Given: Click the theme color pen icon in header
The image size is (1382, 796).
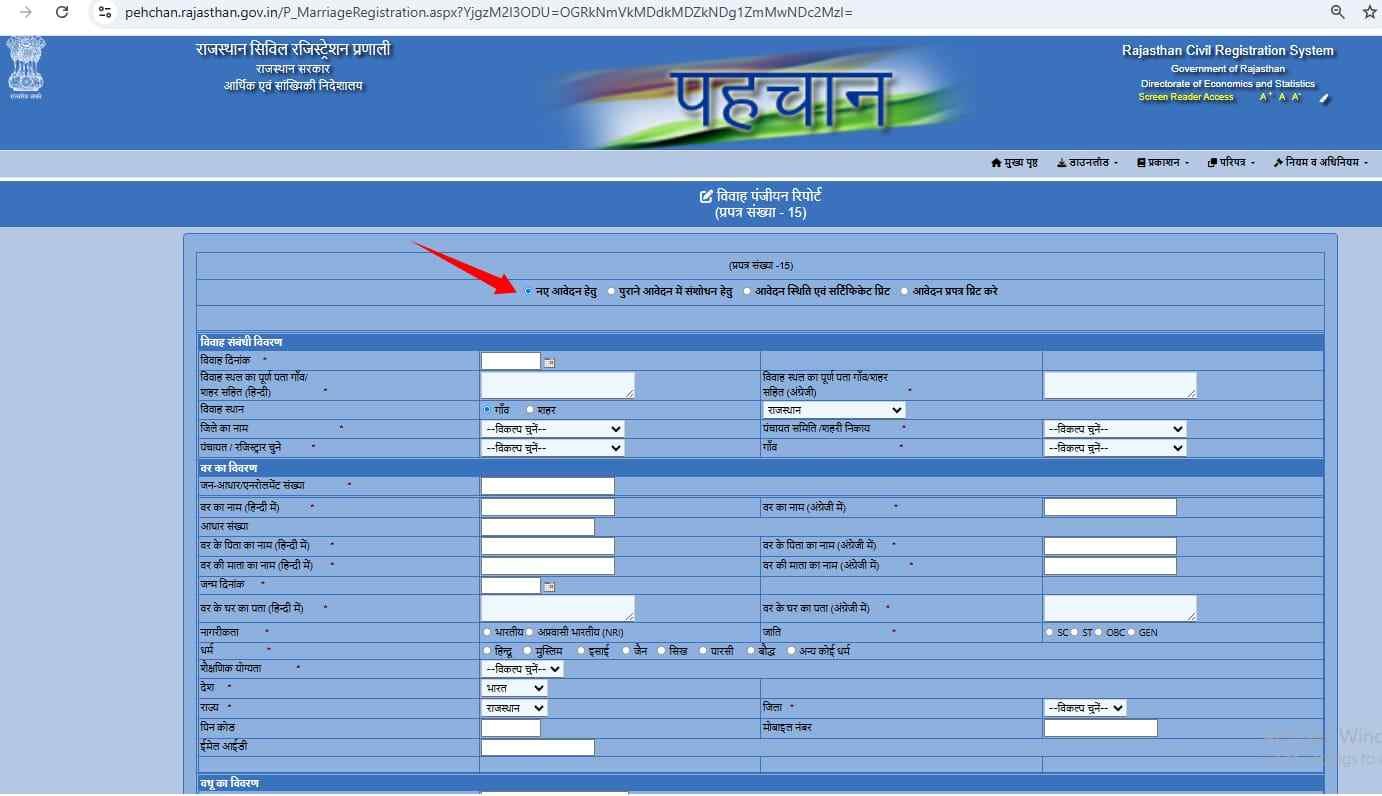Looking at the screenshot, I should pyautogui.click(x=1325, y=98).
